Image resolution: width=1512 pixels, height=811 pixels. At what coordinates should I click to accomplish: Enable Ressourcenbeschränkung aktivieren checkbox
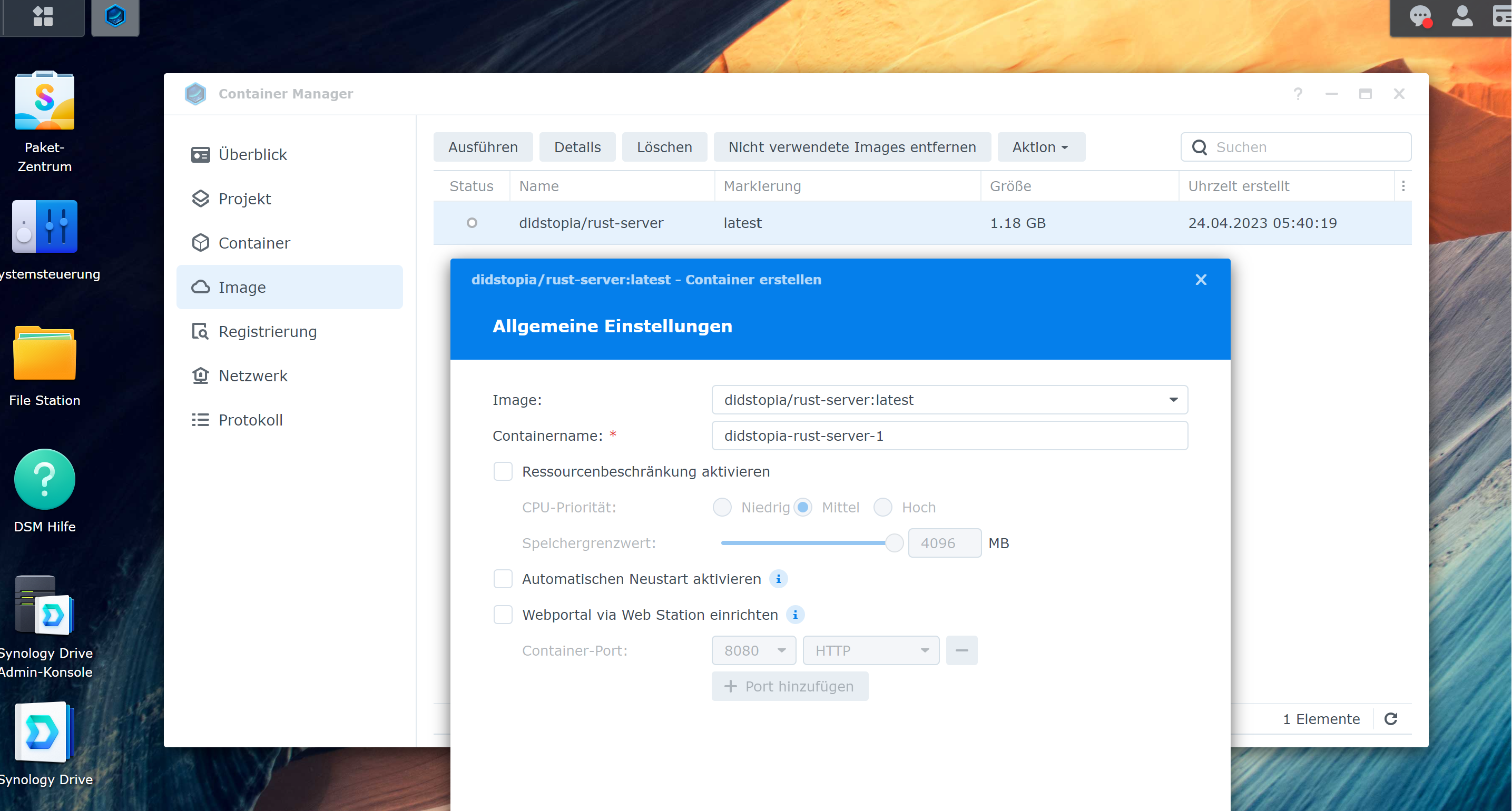(503, 472)
